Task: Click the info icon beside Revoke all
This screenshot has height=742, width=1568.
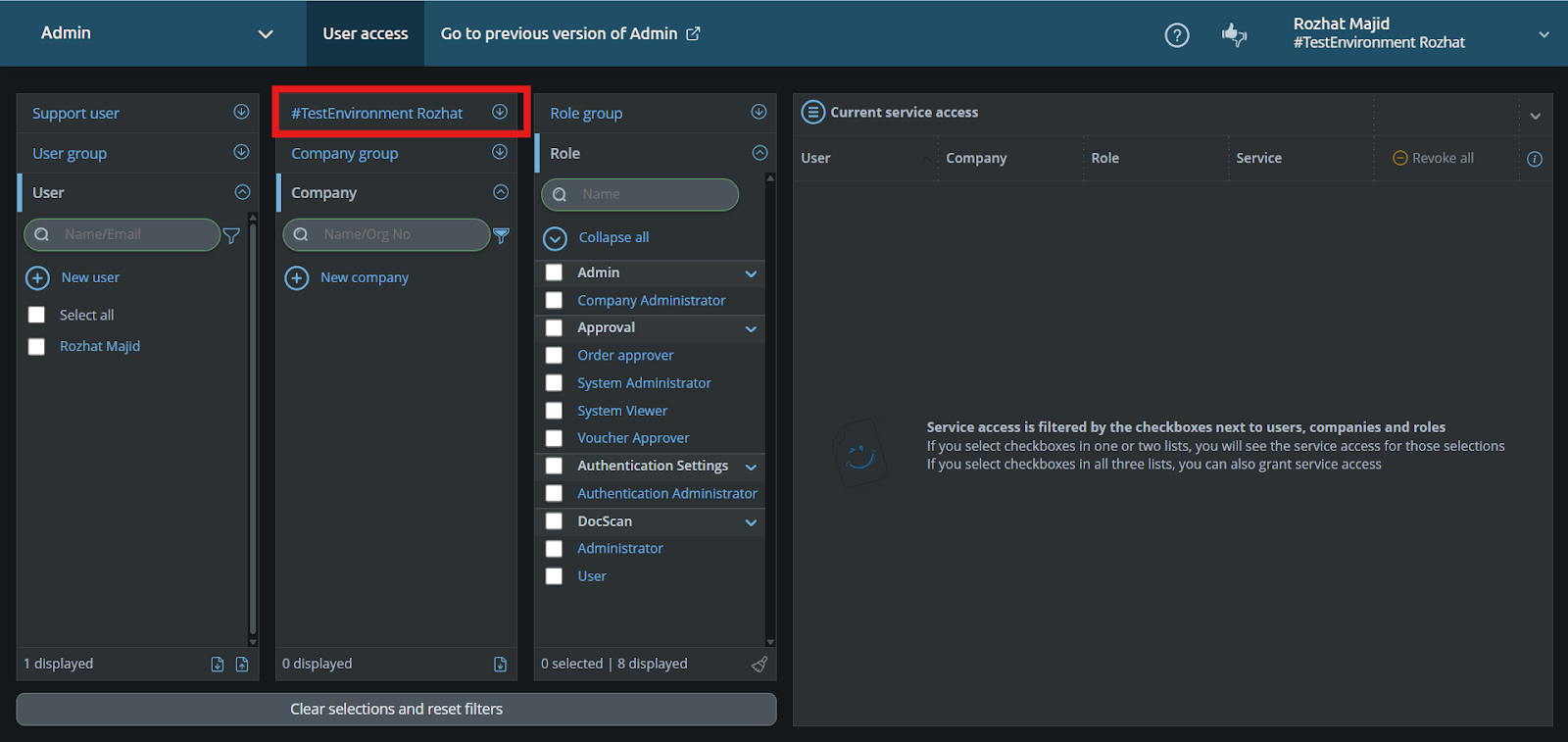Action: (1535, 159)
